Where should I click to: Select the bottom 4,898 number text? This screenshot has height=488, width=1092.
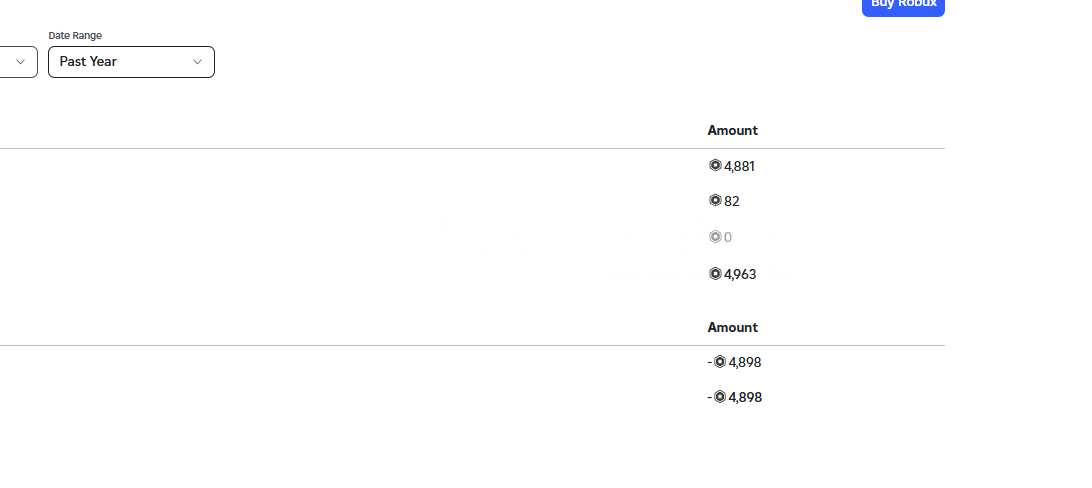click(x=745, y=398)
